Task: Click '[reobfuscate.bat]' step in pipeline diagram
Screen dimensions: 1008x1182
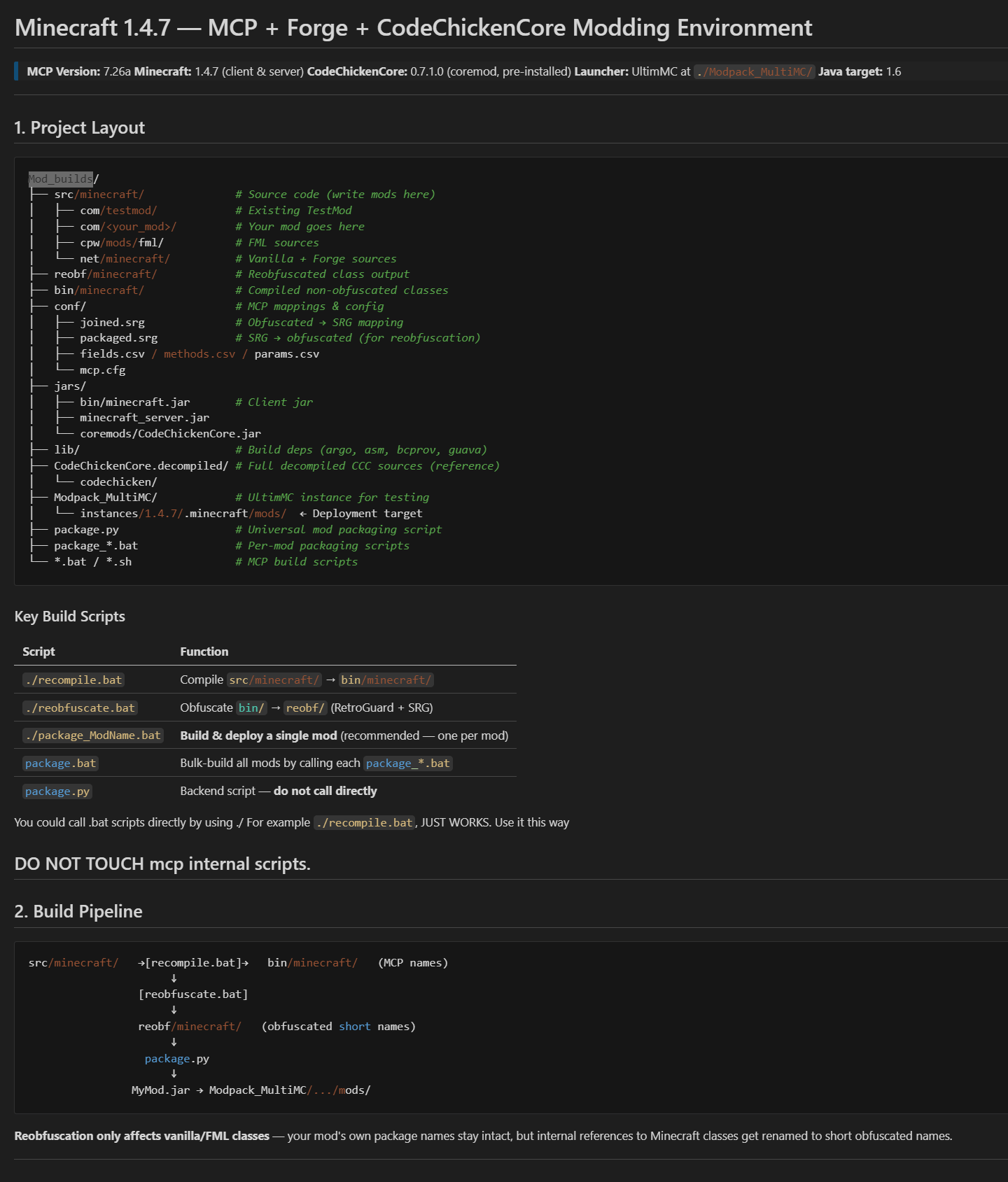Action: pos(193,994)
